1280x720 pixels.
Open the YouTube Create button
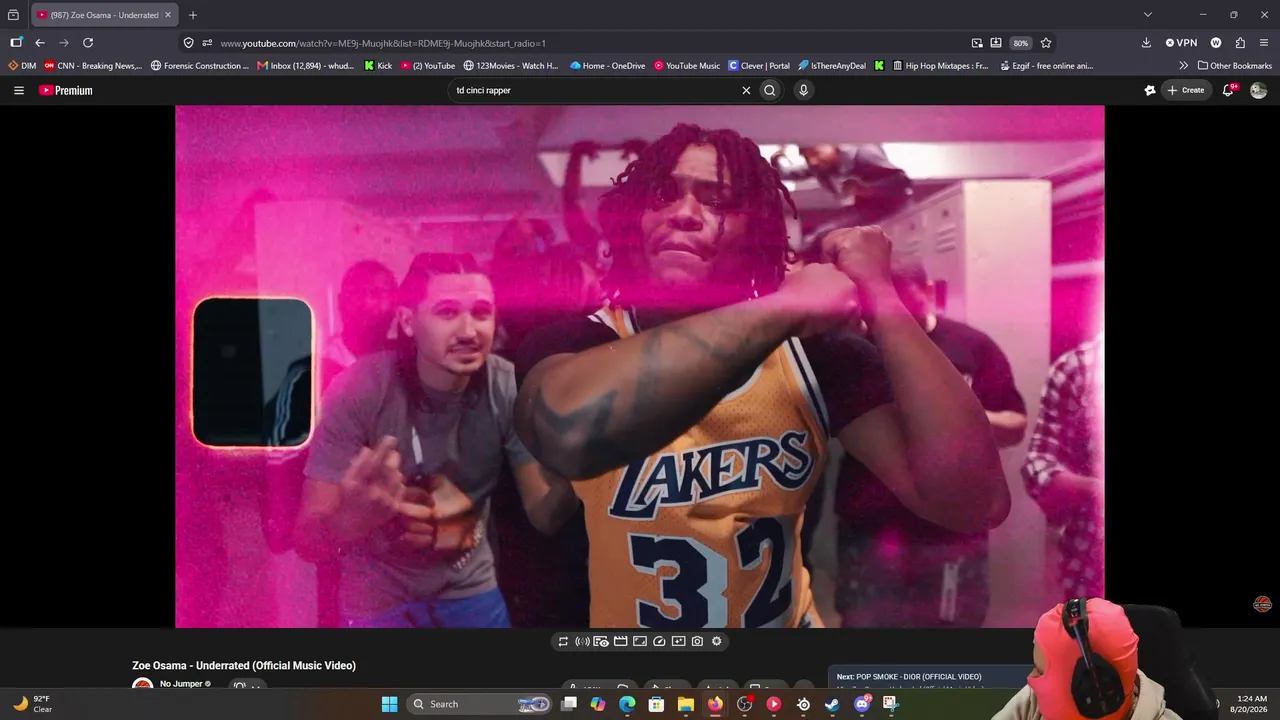[x=1186, y=90]
